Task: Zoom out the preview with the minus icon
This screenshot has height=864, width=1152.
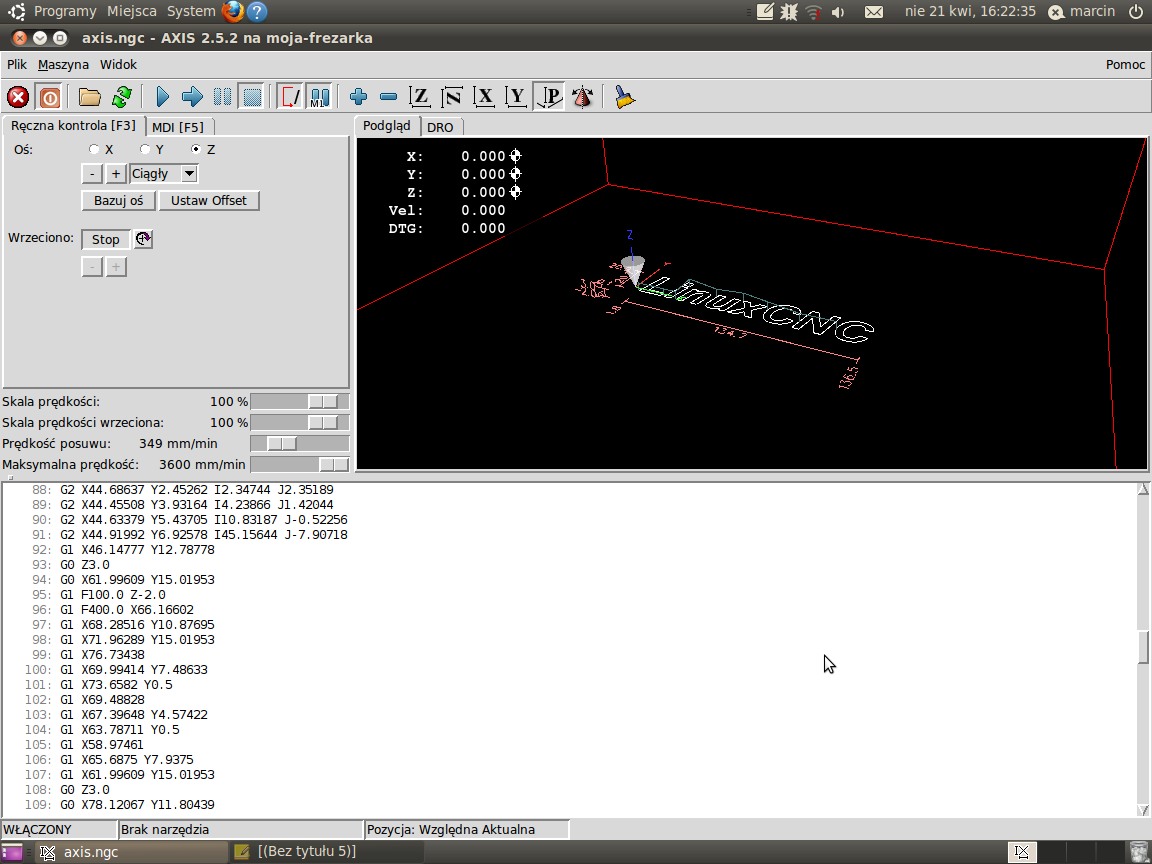Action: click(389, 97)
